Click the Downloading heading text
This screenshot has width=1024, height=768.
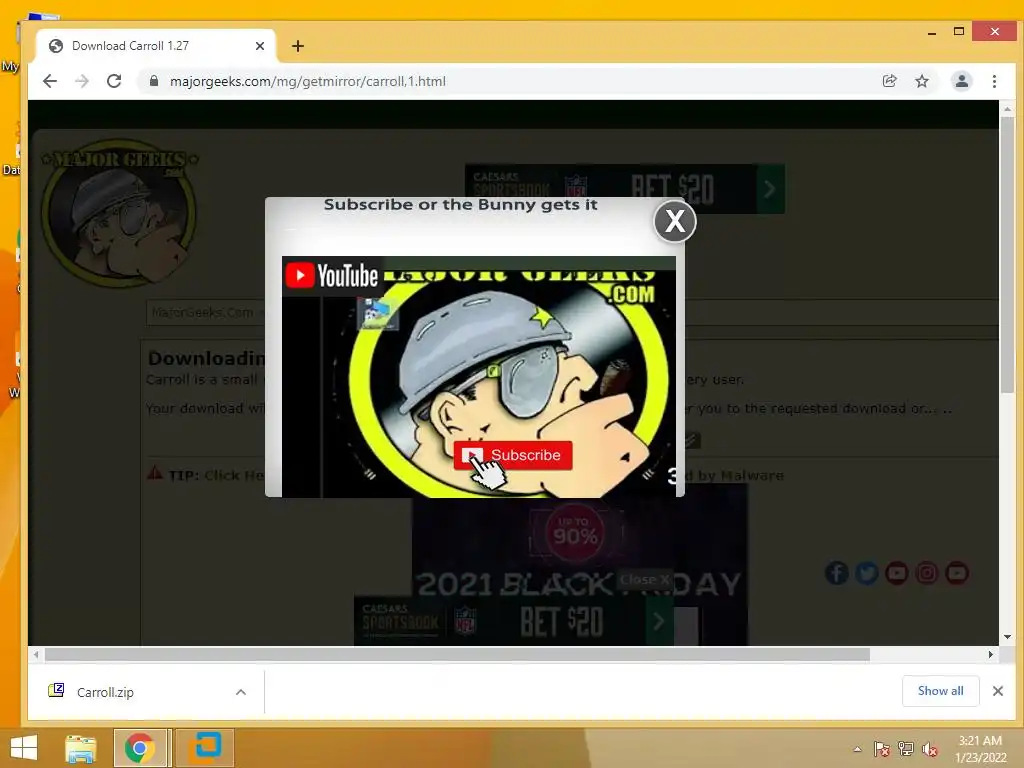click(x=206, y=358)
